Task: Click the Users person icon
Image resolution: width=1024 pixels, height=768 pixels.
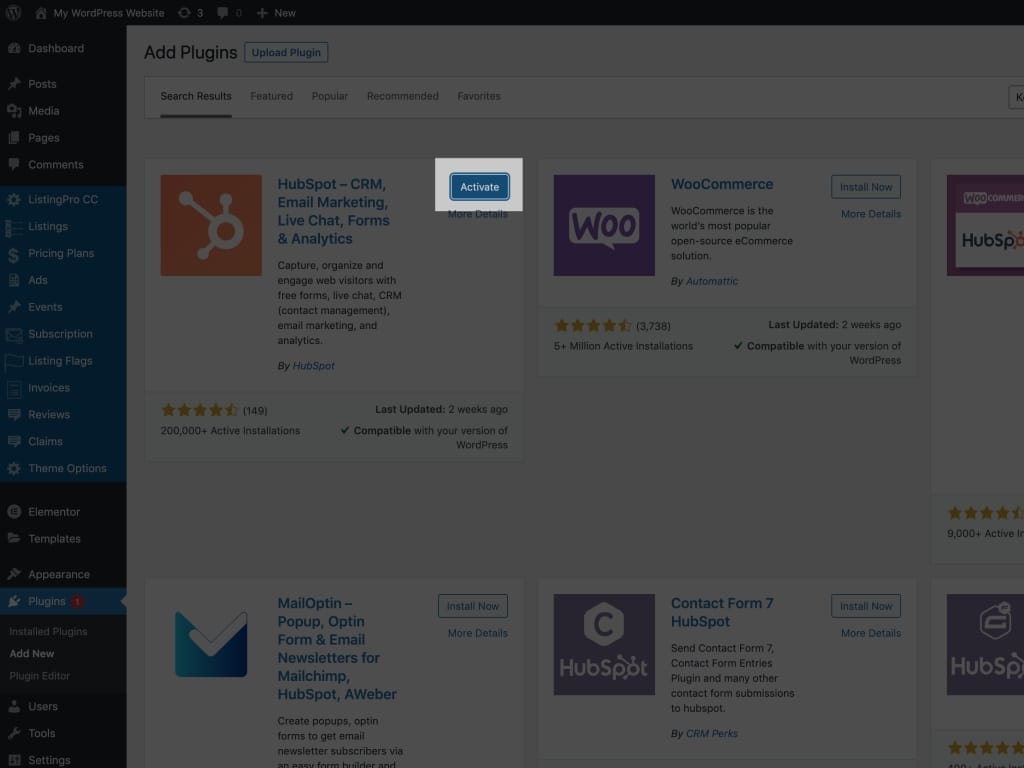Action: 14,707
